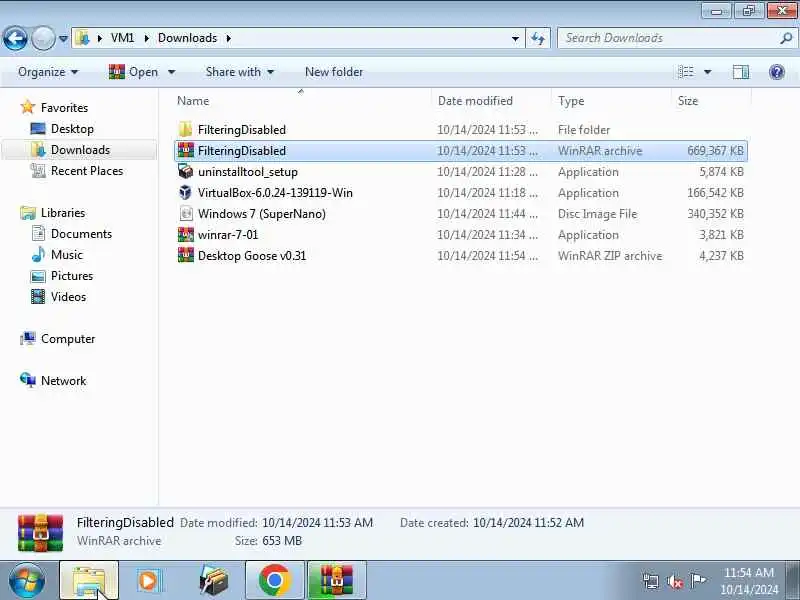Click the network tray icon
The image size is (800, 600).
(651, 581)
